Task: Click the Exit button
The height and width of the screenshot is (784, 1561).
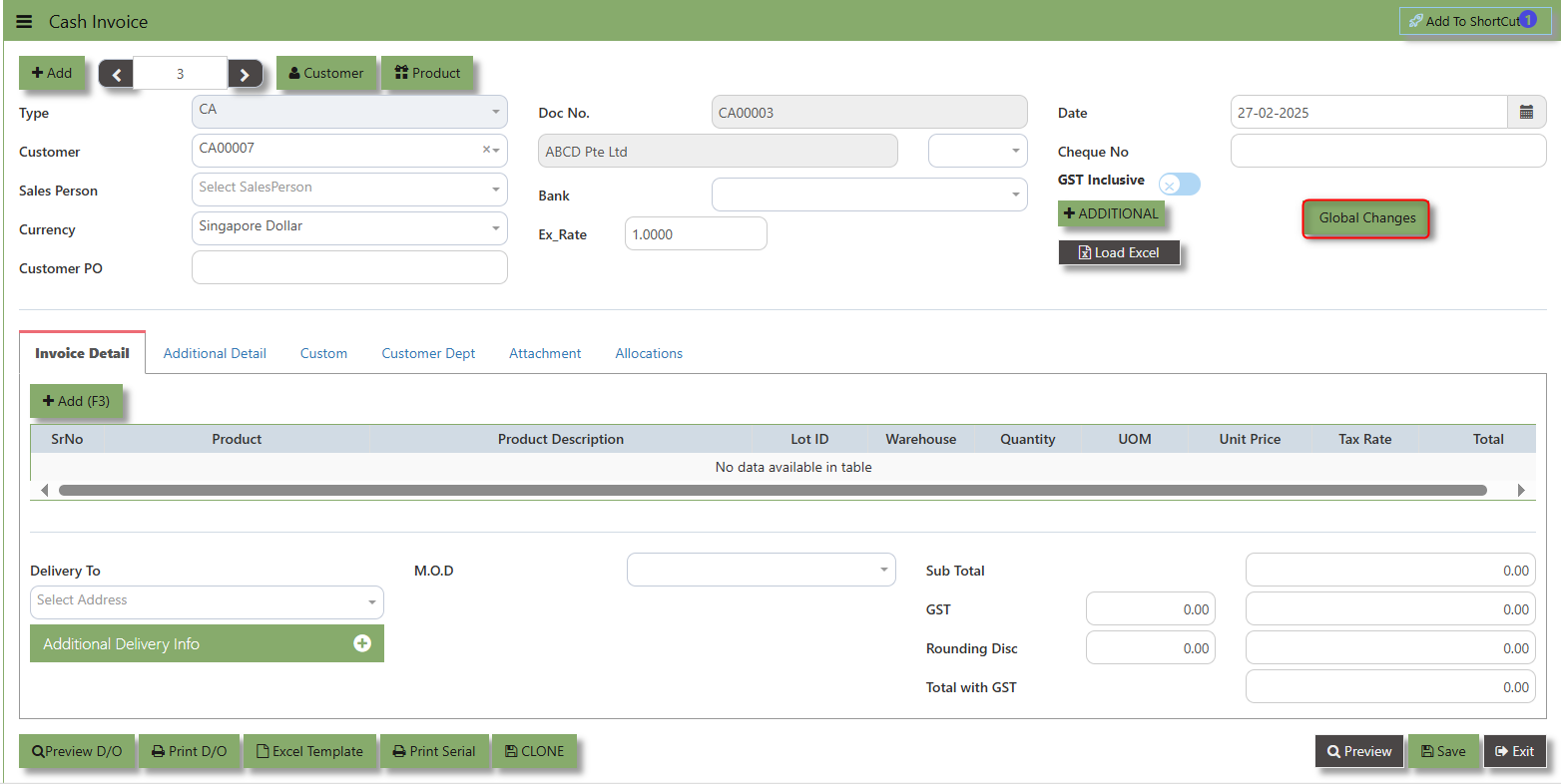Action: [1515, 751]
